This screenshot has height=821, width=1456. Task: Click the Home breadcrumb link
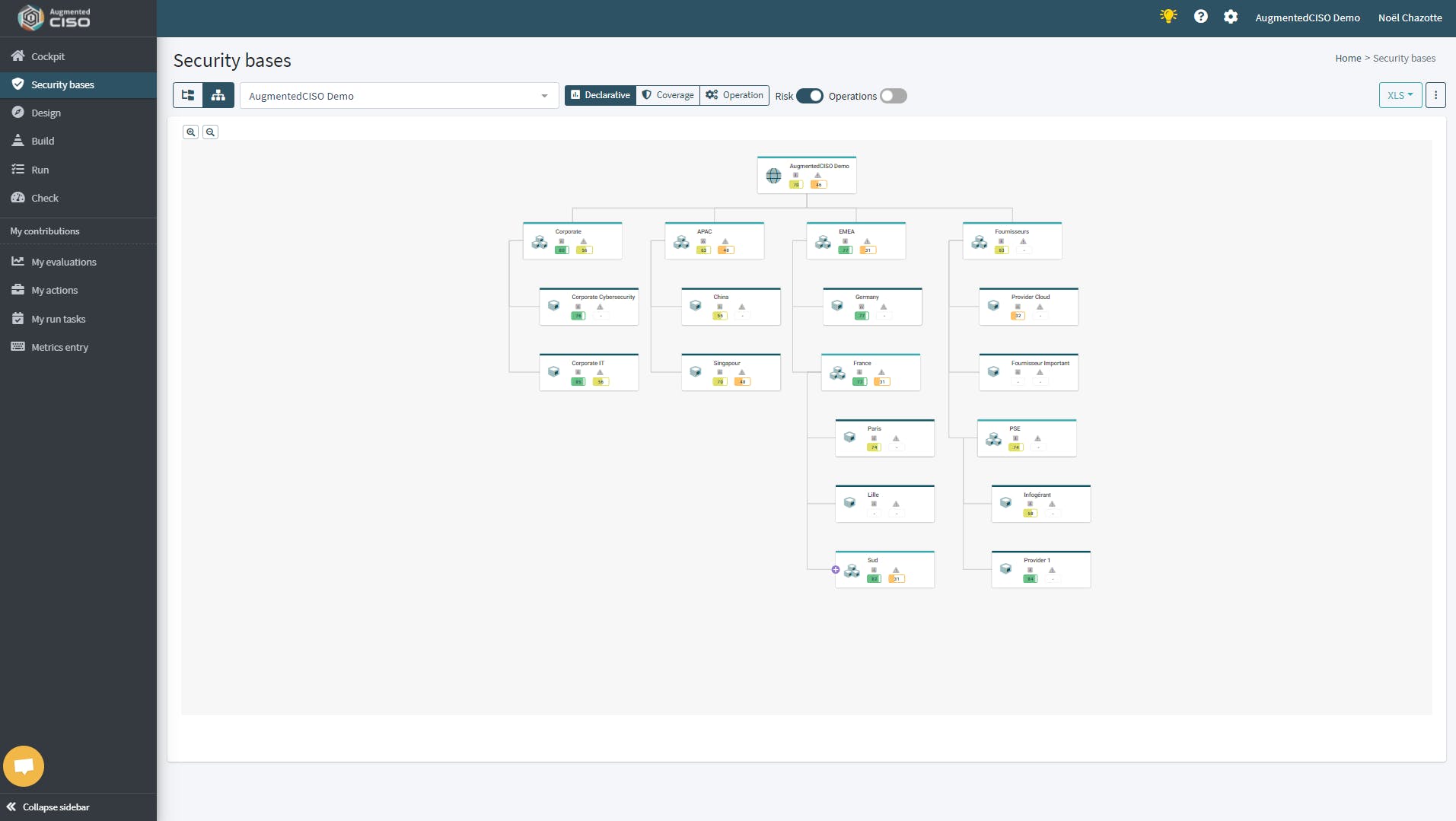point(1348,58)
